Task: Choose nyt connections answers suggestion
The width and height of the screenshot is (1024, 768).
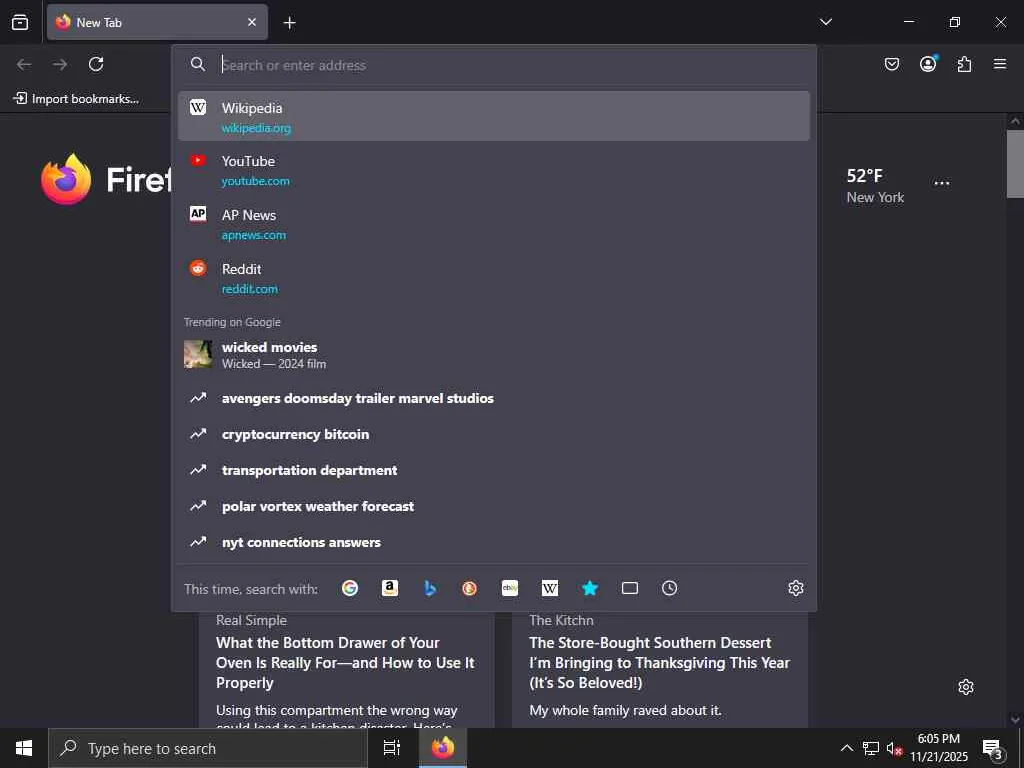Action: 494,541
